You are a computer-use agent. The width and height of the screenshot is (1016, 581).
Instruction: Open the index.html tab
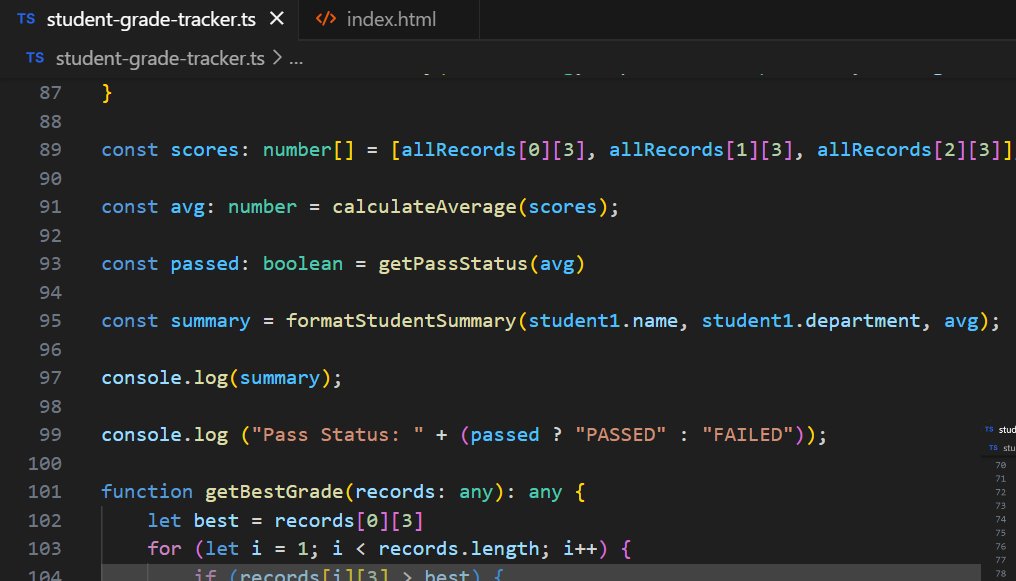click(389, 19)
